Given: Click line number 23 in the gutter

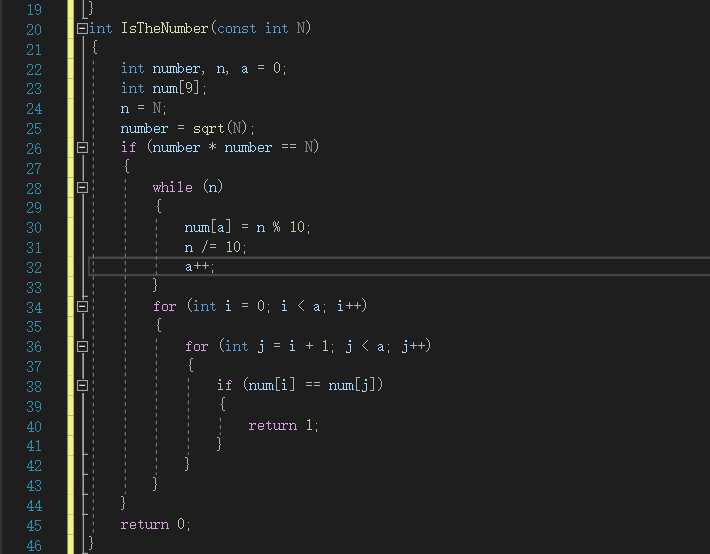Looking at the screenshot, I should pyautogui.click(x=34, y=89).
